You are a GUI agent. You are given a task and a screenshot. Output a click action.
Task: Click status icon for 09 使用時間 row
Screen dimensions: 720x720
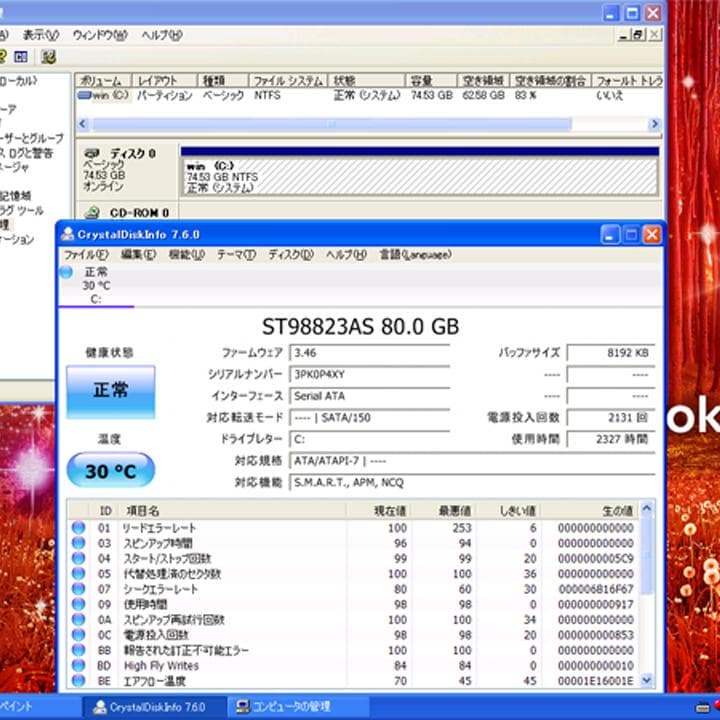79,604
